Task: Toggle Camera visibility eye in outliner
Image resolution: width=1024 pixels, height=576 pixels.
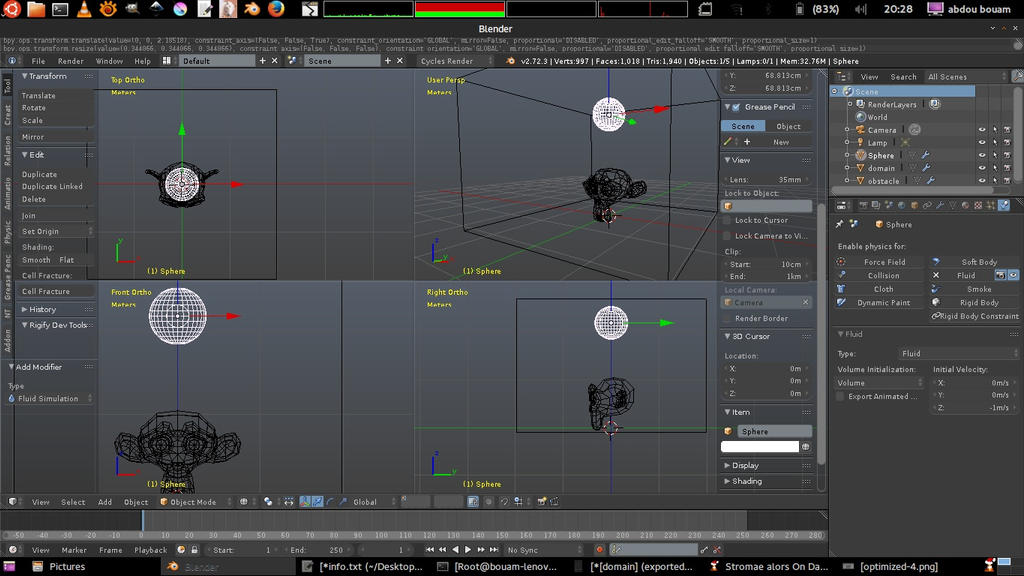Action: [982, 129]
